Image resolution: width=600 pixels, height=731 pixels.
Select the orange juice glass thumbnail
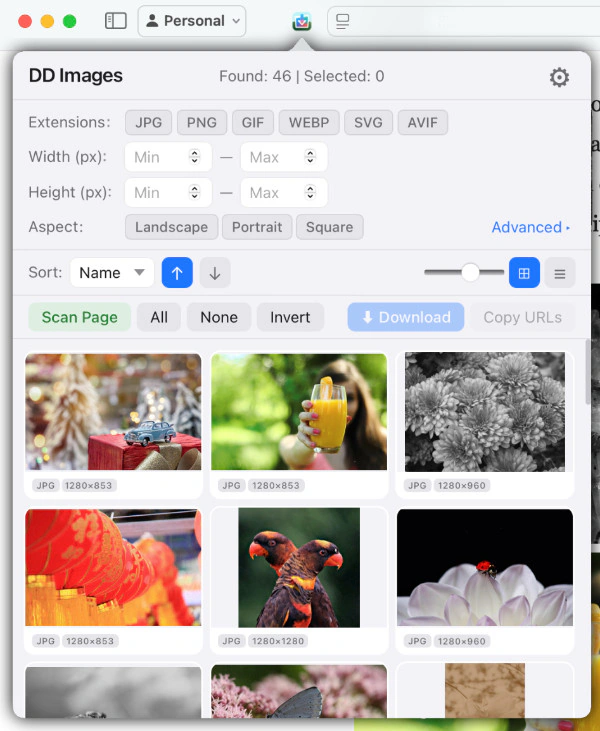point(299,412)
